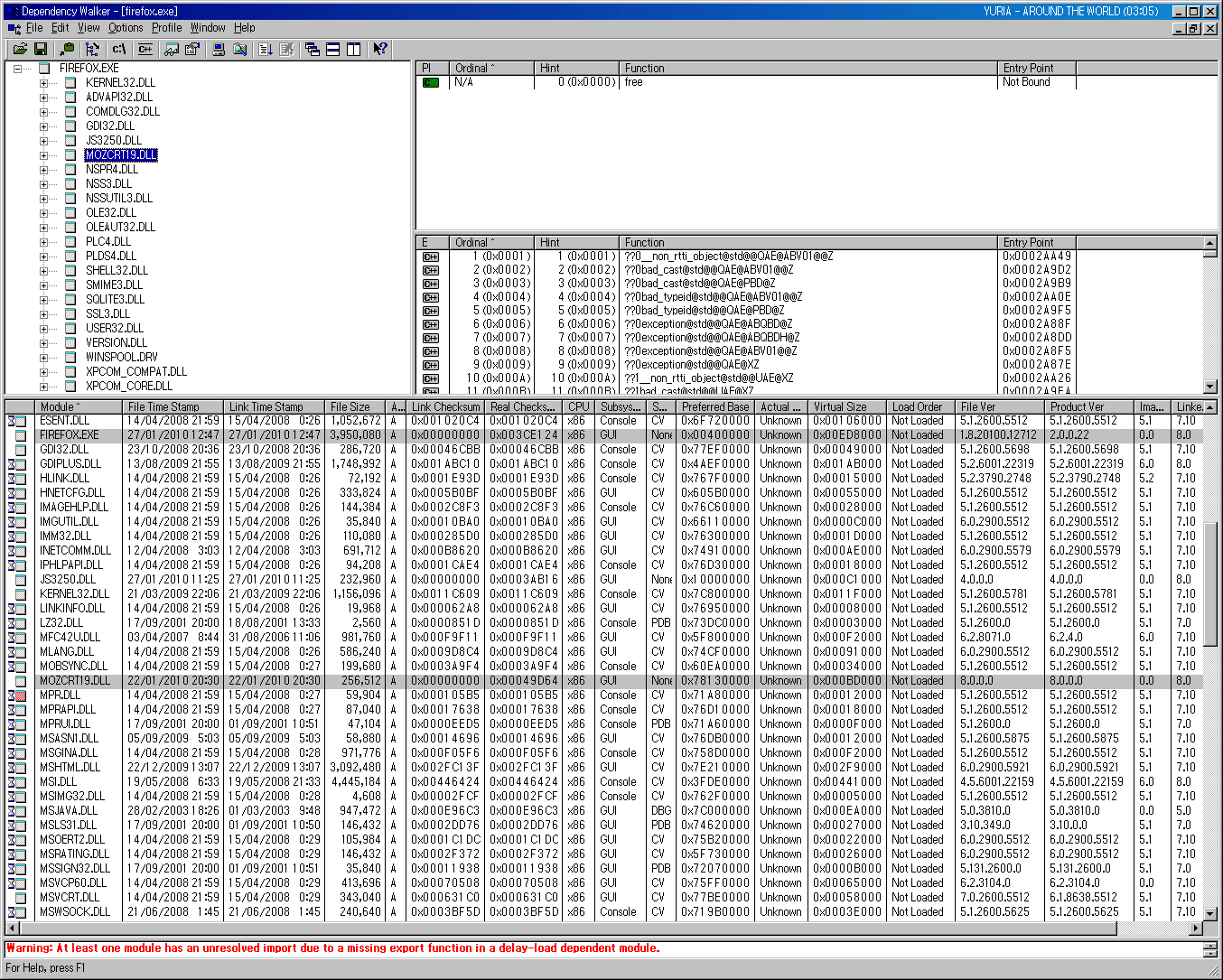
Task: Click the module list horizontal scrollbar right arrow
Action: pos(1196,928)
